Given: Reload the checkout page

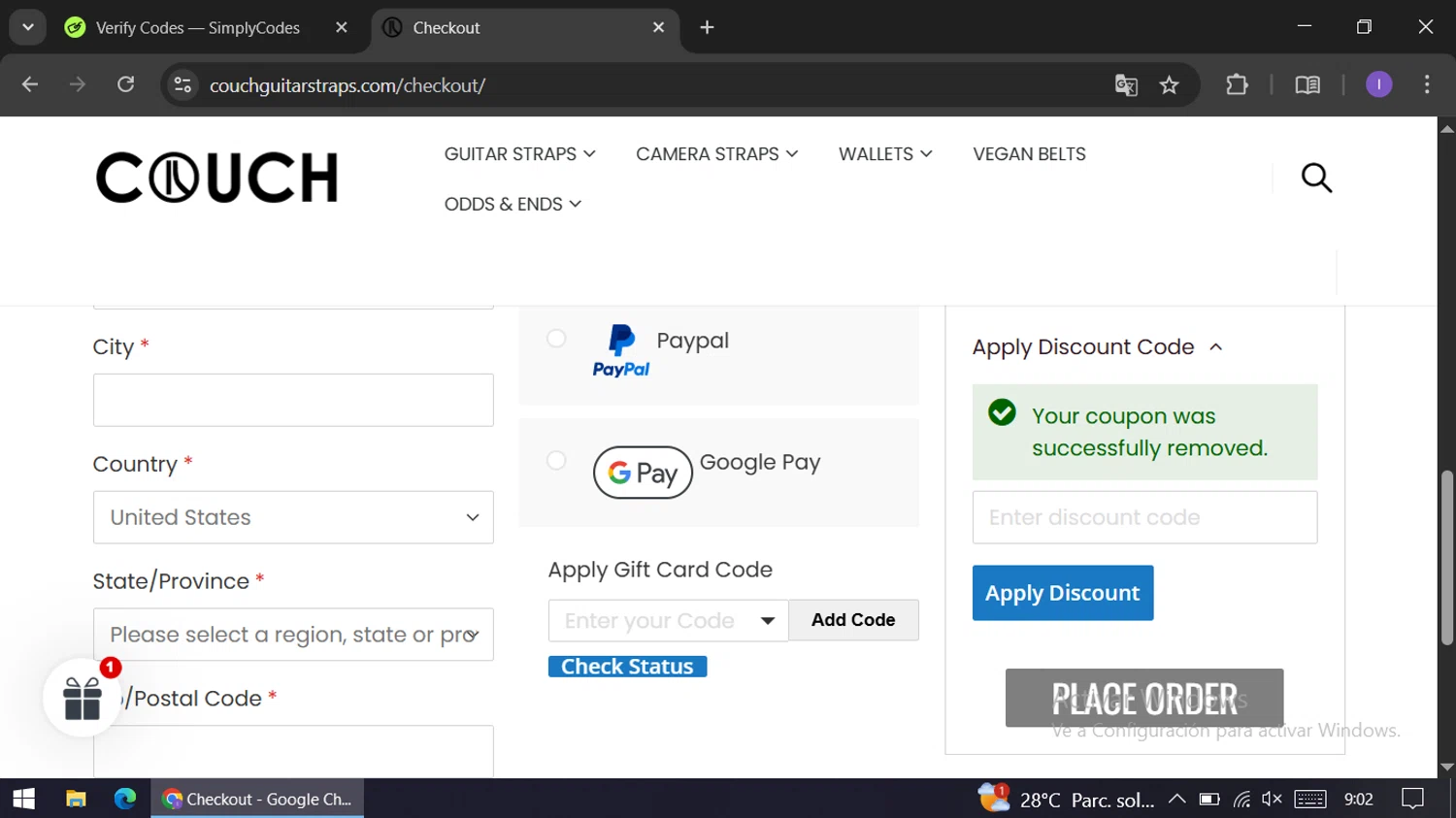Looking at the screenshot, I should (125, 85).
